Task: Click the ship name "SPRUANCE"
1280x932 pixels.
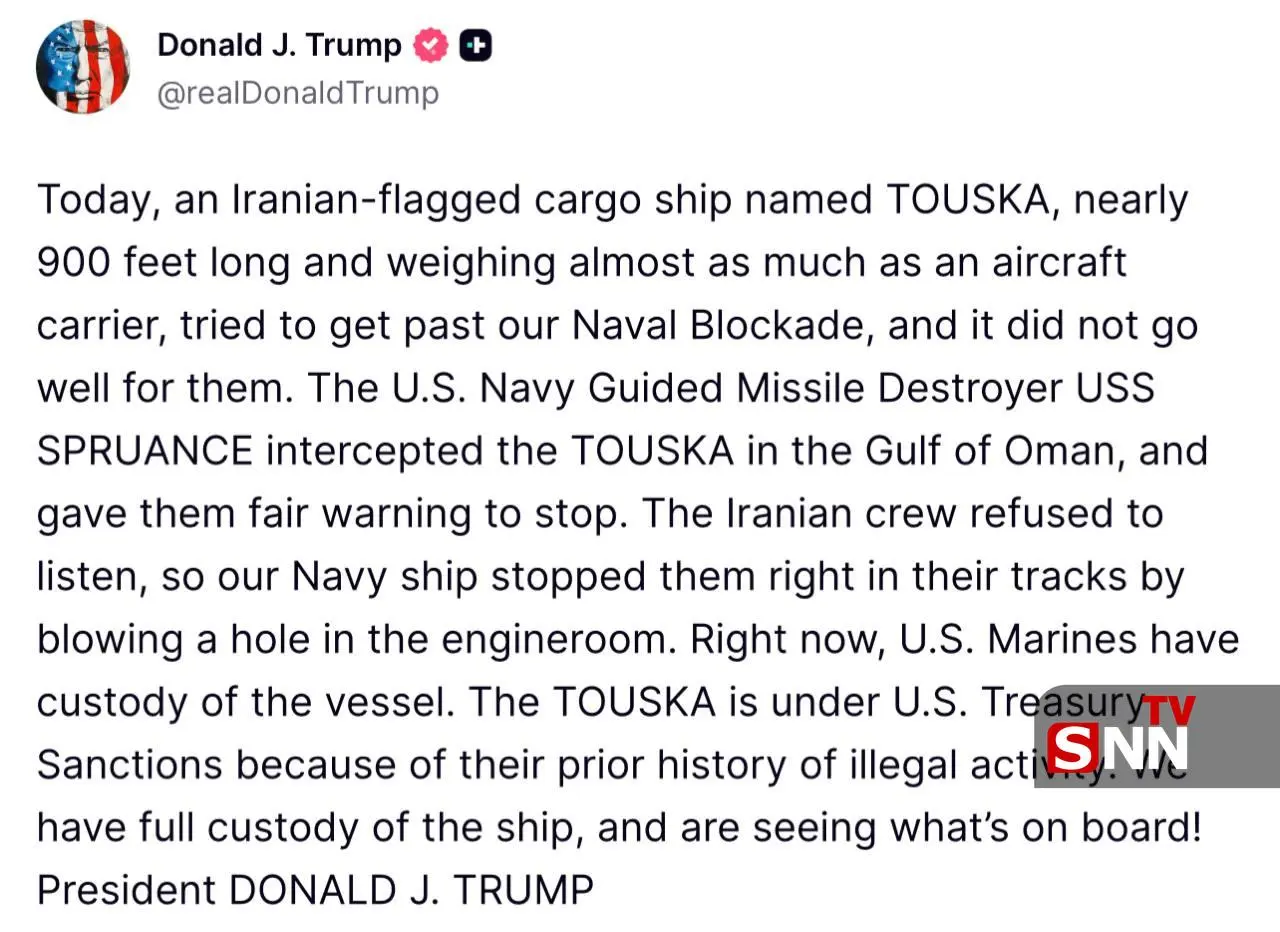Action: click(x=145, y=451)
